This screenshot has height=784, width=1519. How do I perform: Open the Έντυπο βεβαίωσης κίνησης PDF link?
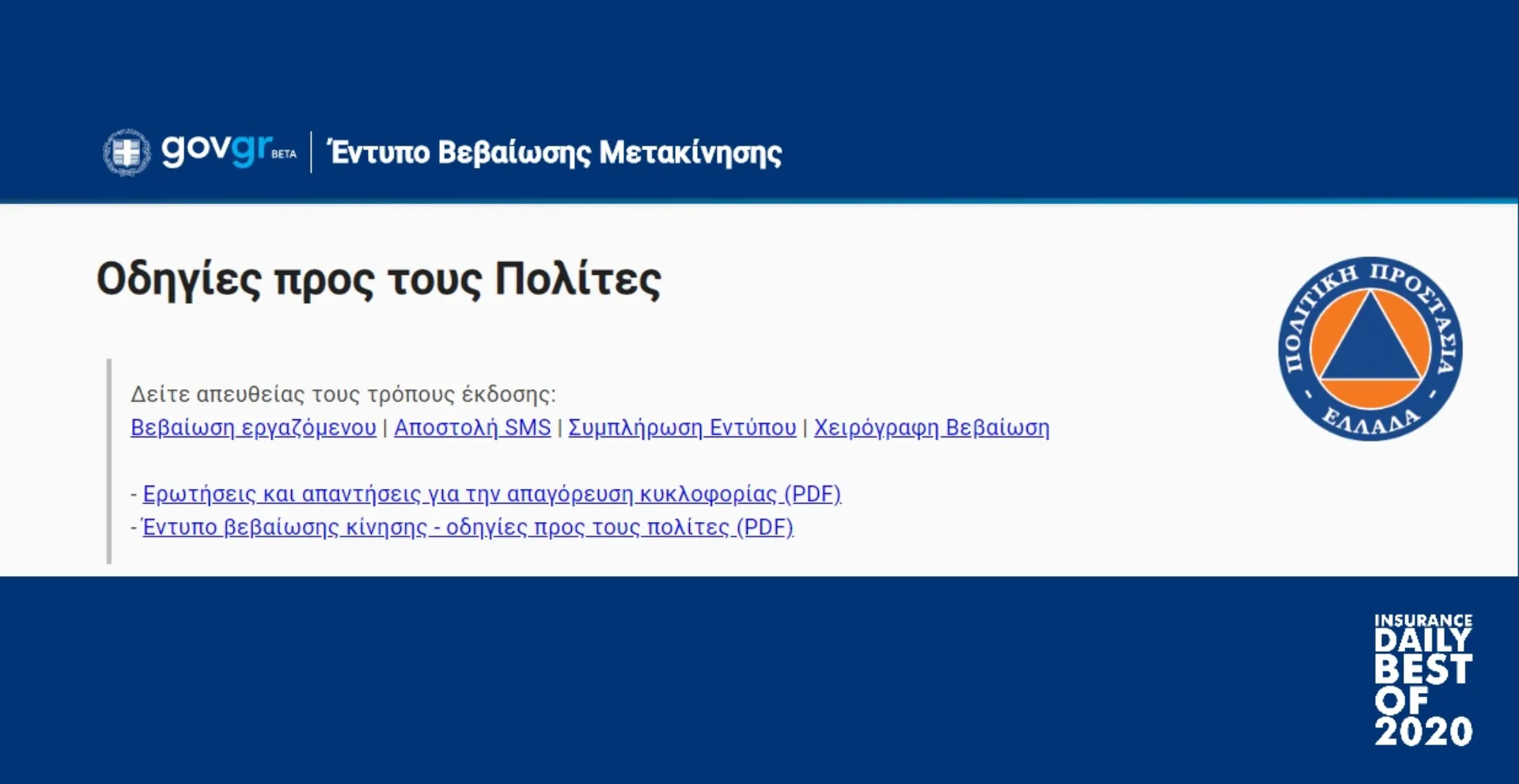(x=468, y=526)
